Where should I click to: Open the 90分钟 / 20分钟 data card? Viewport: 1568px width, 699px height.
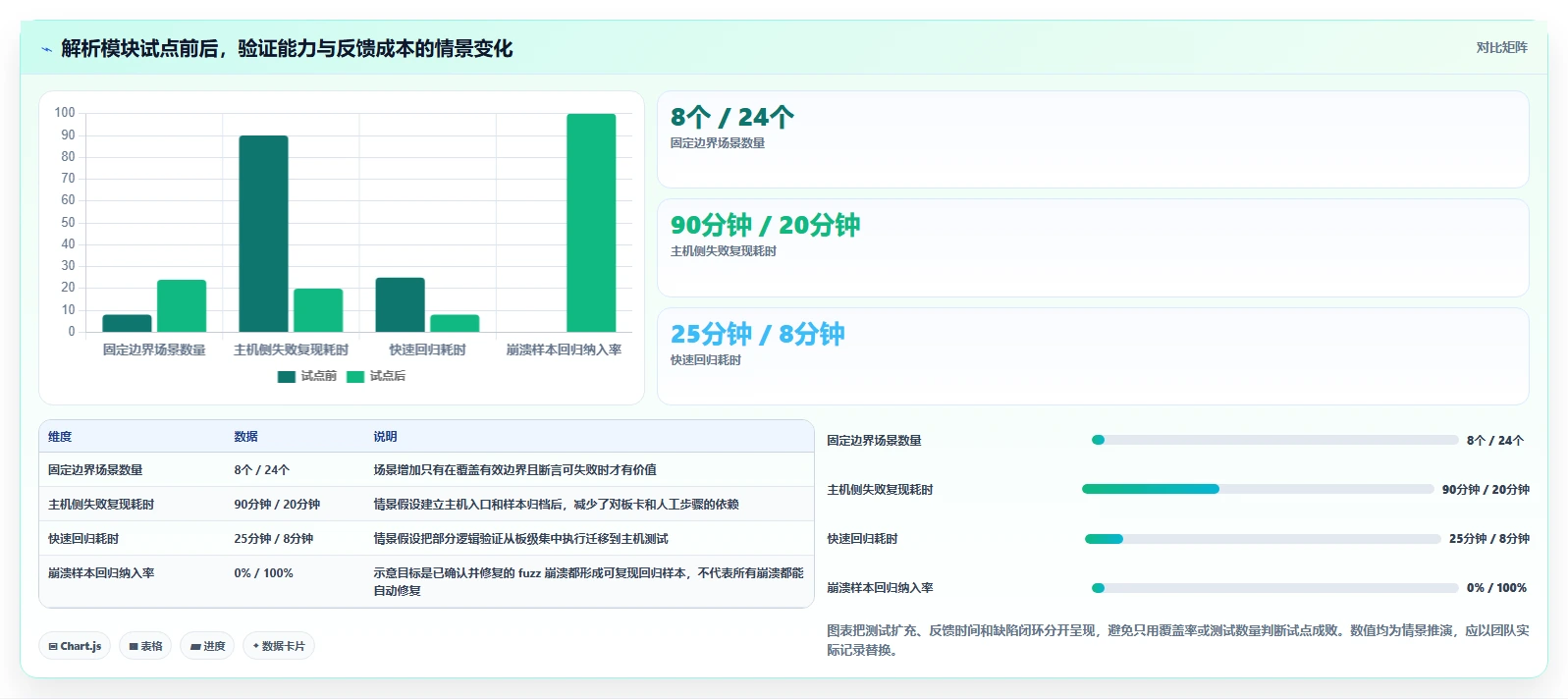click(x=1093, y=248)
